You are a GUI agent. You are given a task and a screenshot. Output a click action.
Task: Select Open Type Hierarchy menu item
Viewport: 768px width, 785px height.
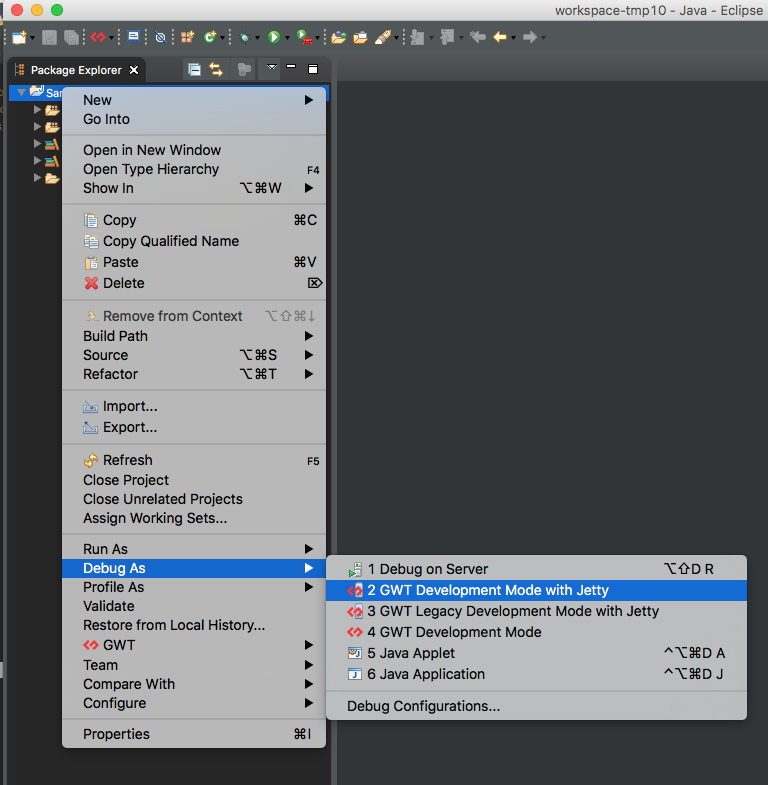(x=194, y=169)
